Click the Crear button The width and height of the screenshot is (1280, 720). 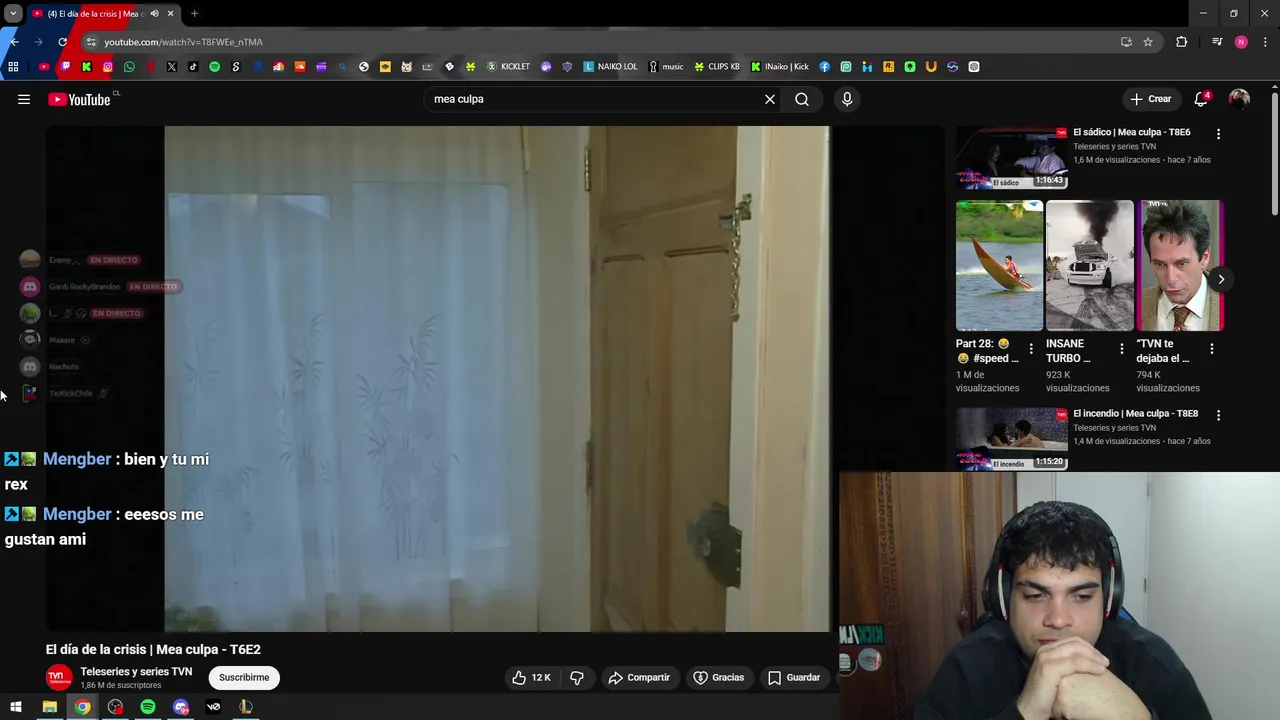point(1150,99)
